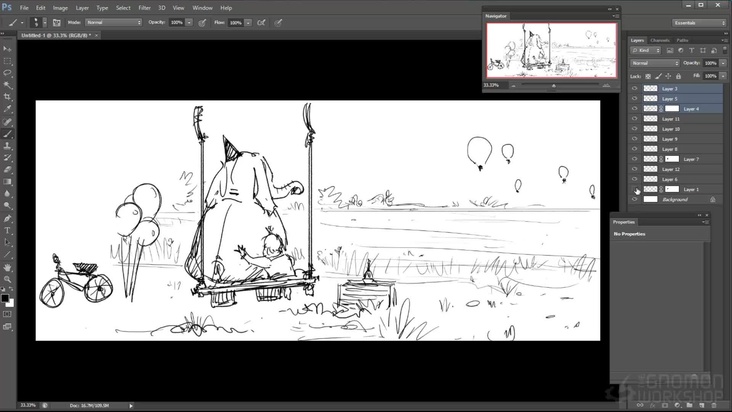Open the File menu
The width and height of the screenshot is (732, 412).
(24, 8)
